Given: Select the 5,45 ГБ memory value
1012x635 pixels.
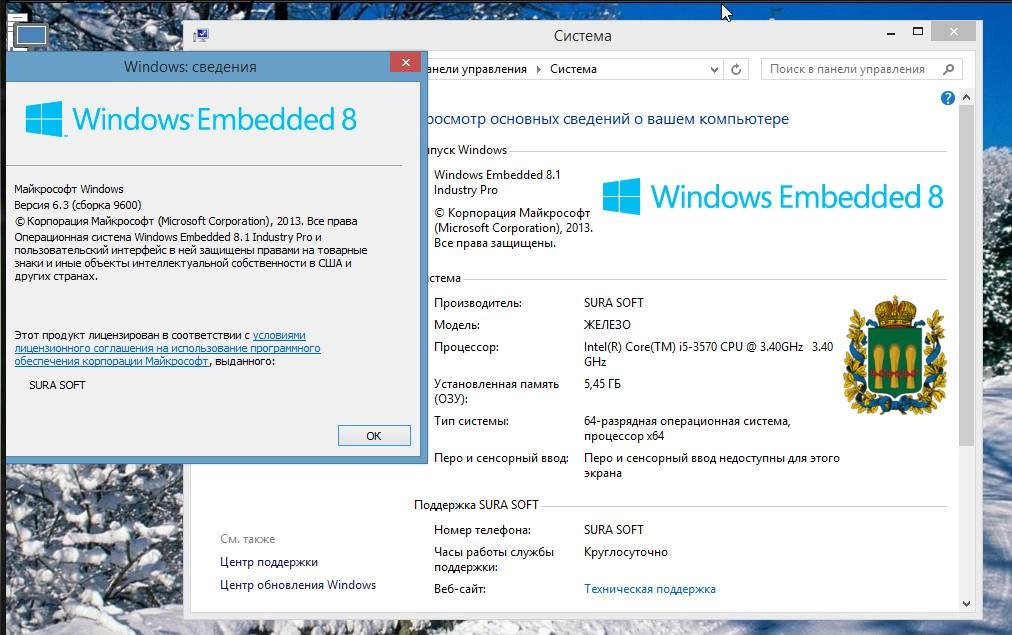Looking at the screenshot, I should click(x=602, y=384).
